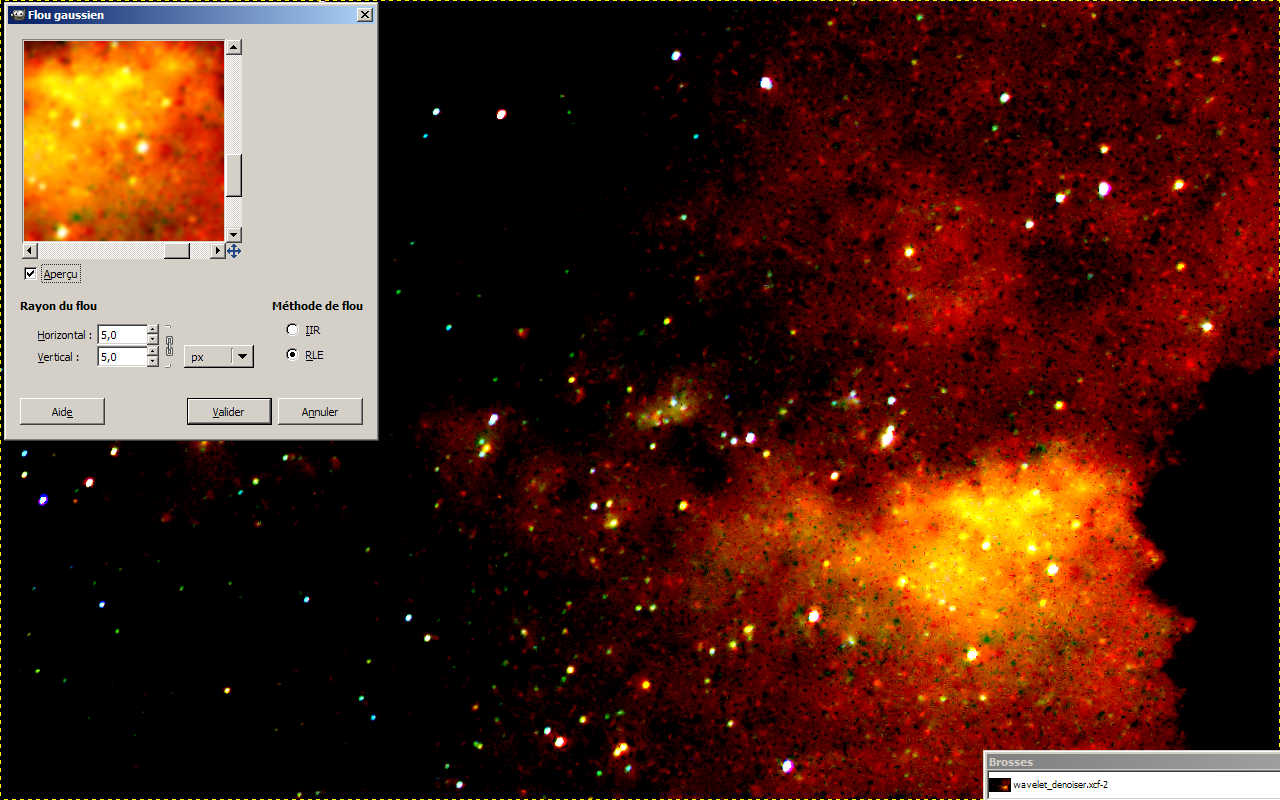
Task: Click the GIMP icon in dialog title bar
Action: point(17,15)
